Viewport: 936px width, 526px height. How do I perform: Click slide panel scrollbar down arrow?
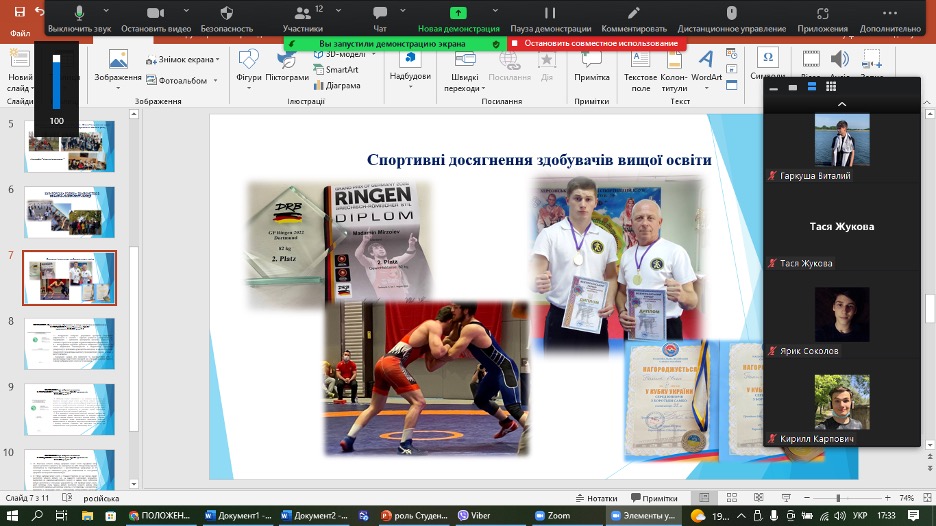(134, 484)
